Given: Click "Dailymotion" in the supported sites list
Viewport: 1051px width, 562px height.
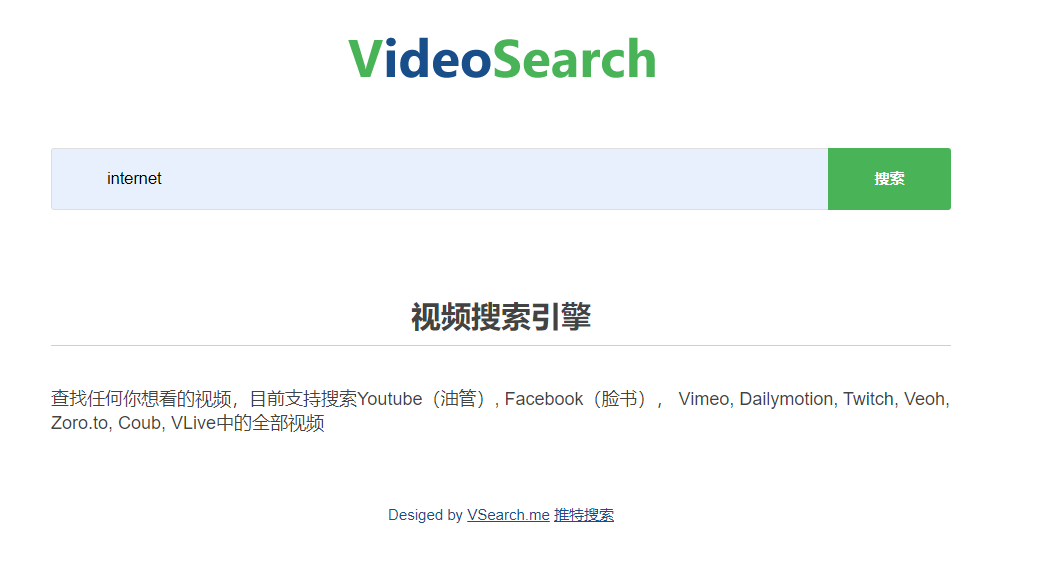Looking at the screenshot, I should 786,399.
